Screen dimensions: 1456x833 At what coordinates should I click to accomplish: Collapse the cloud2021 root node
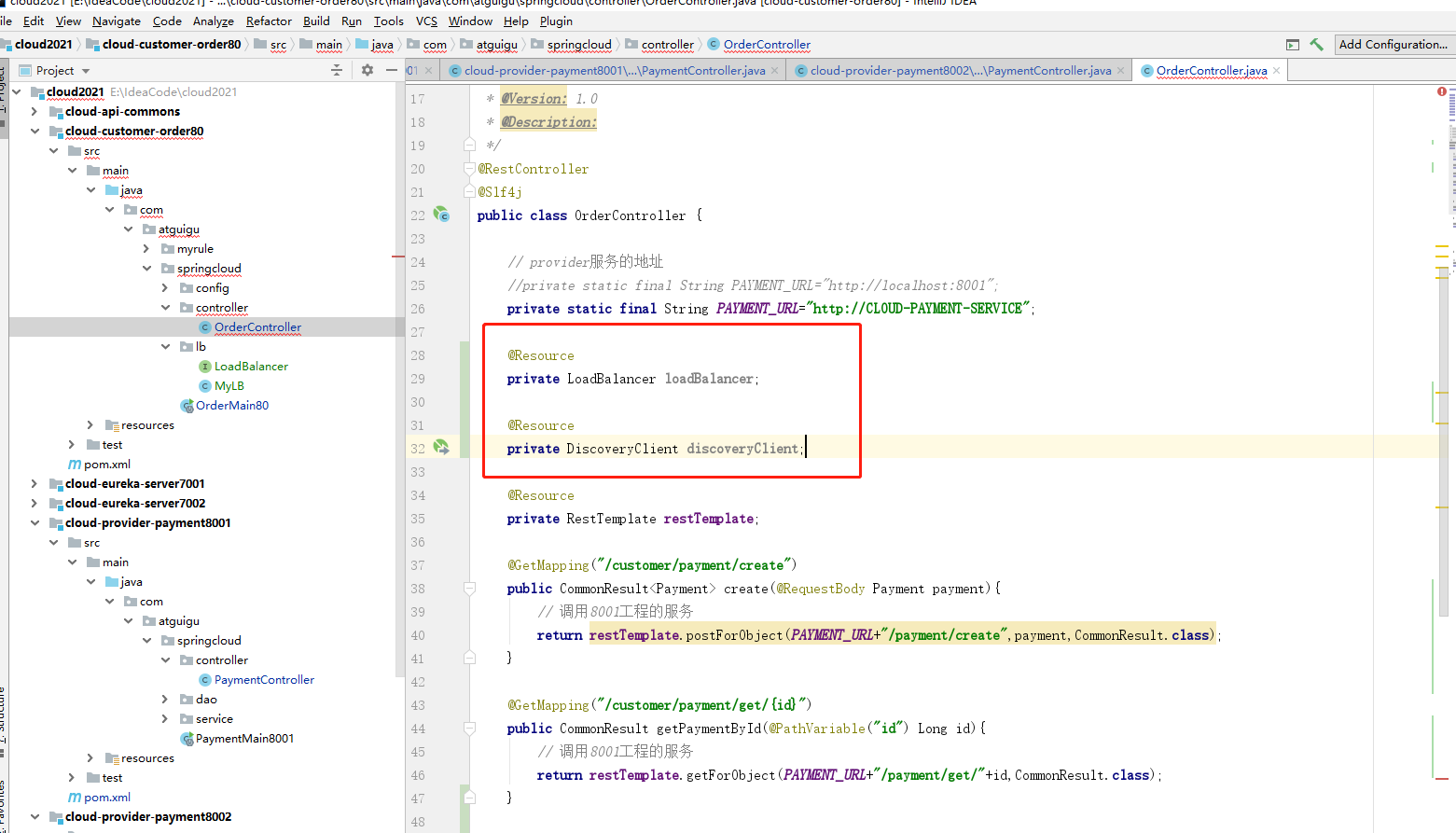pos(17,91)
